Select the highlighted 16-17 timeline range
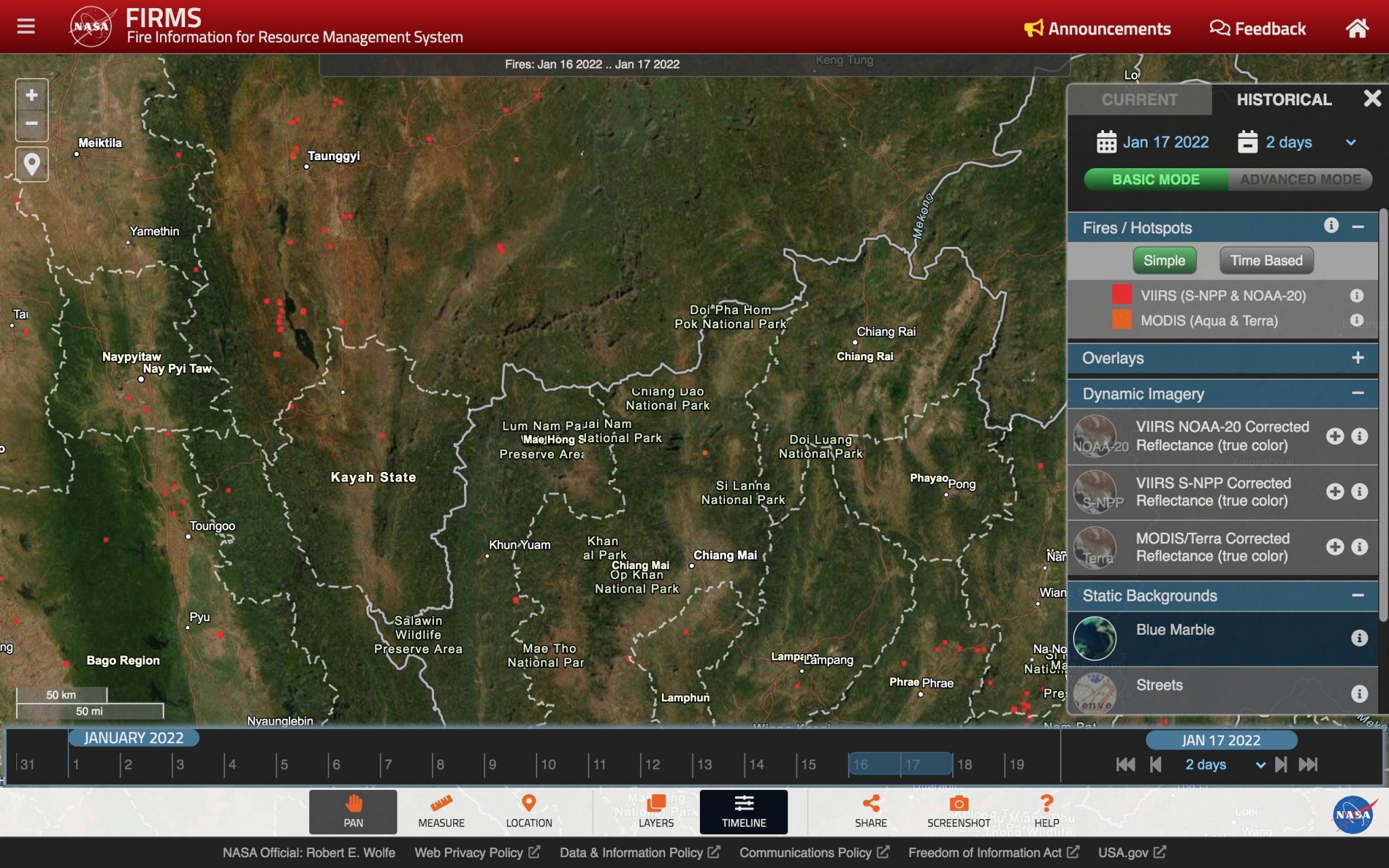This screenshot has height=868, width=1389. [x=900, y=764]
